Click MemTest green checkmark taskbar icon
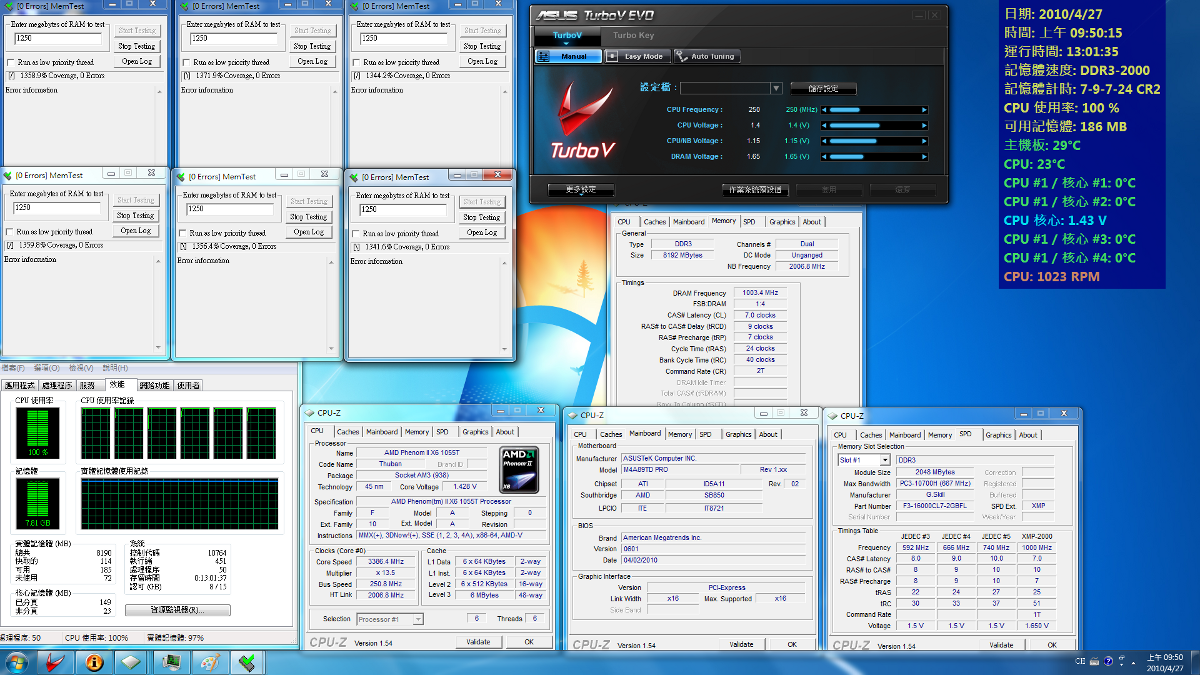The image size is (1200, 675). [246, 661]
